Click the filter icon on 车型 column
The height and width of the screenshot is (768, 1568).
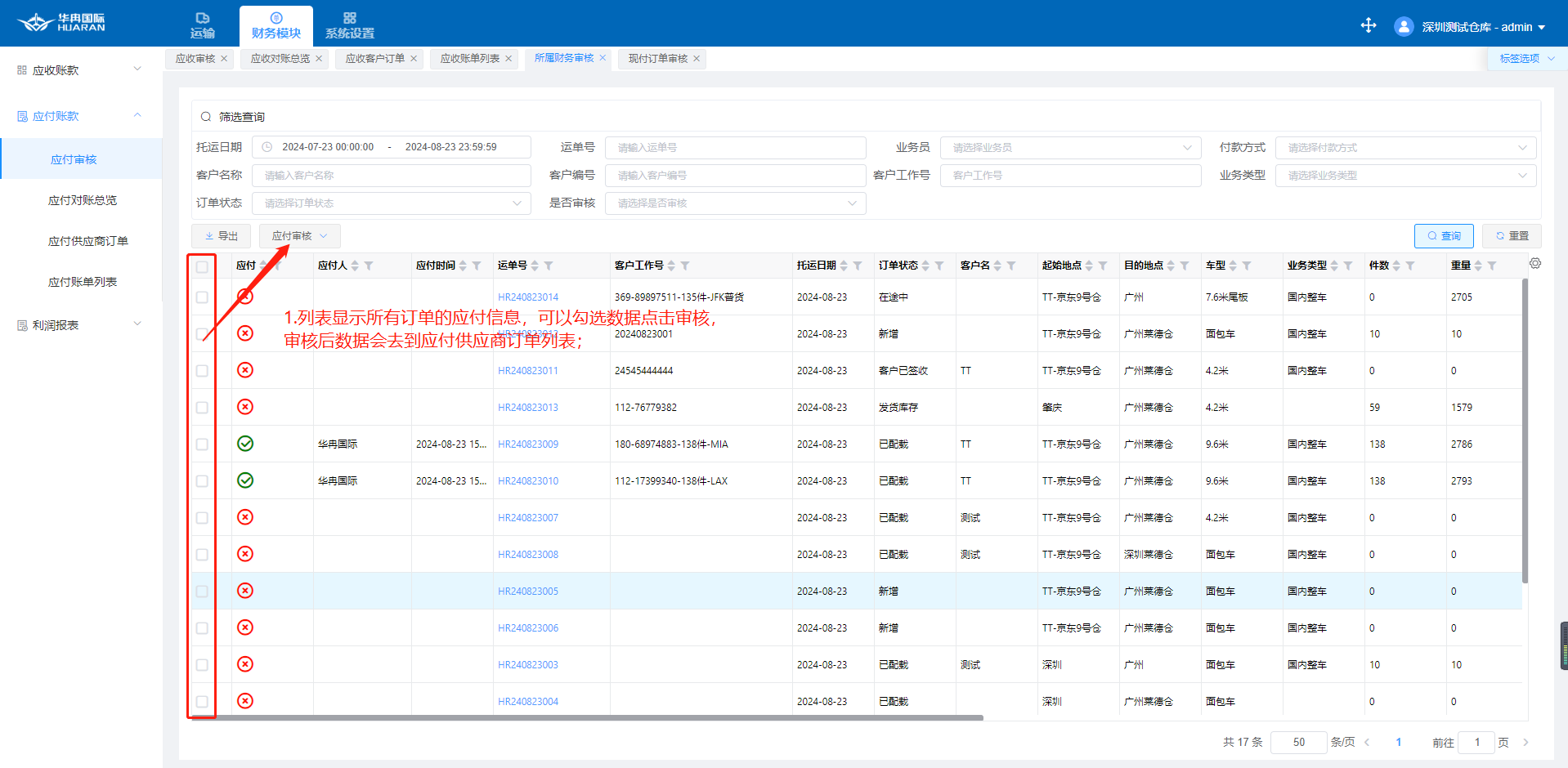pos(1247,266)
